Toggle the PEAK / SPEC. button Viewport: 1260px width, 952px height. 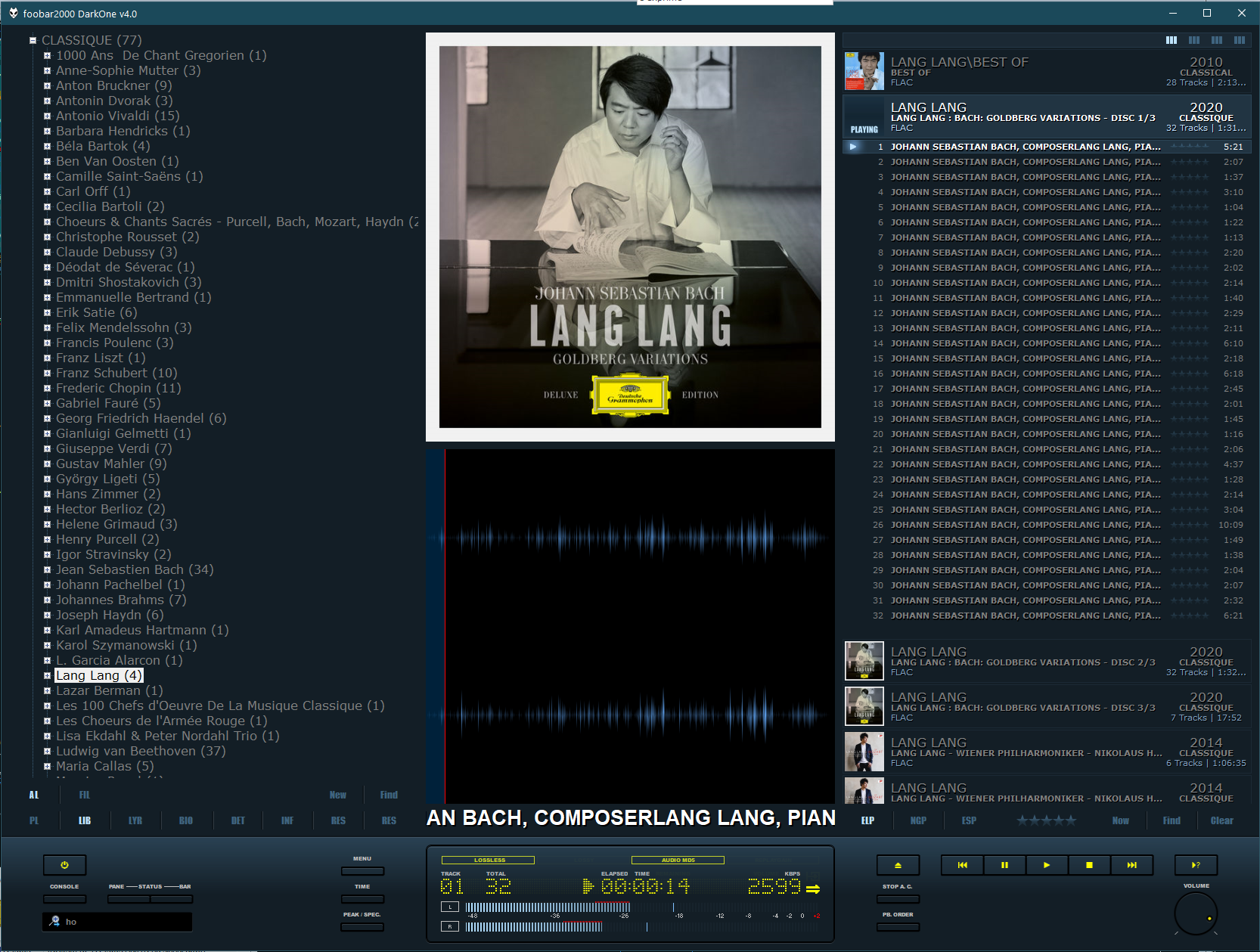click(x=362, y=927)
